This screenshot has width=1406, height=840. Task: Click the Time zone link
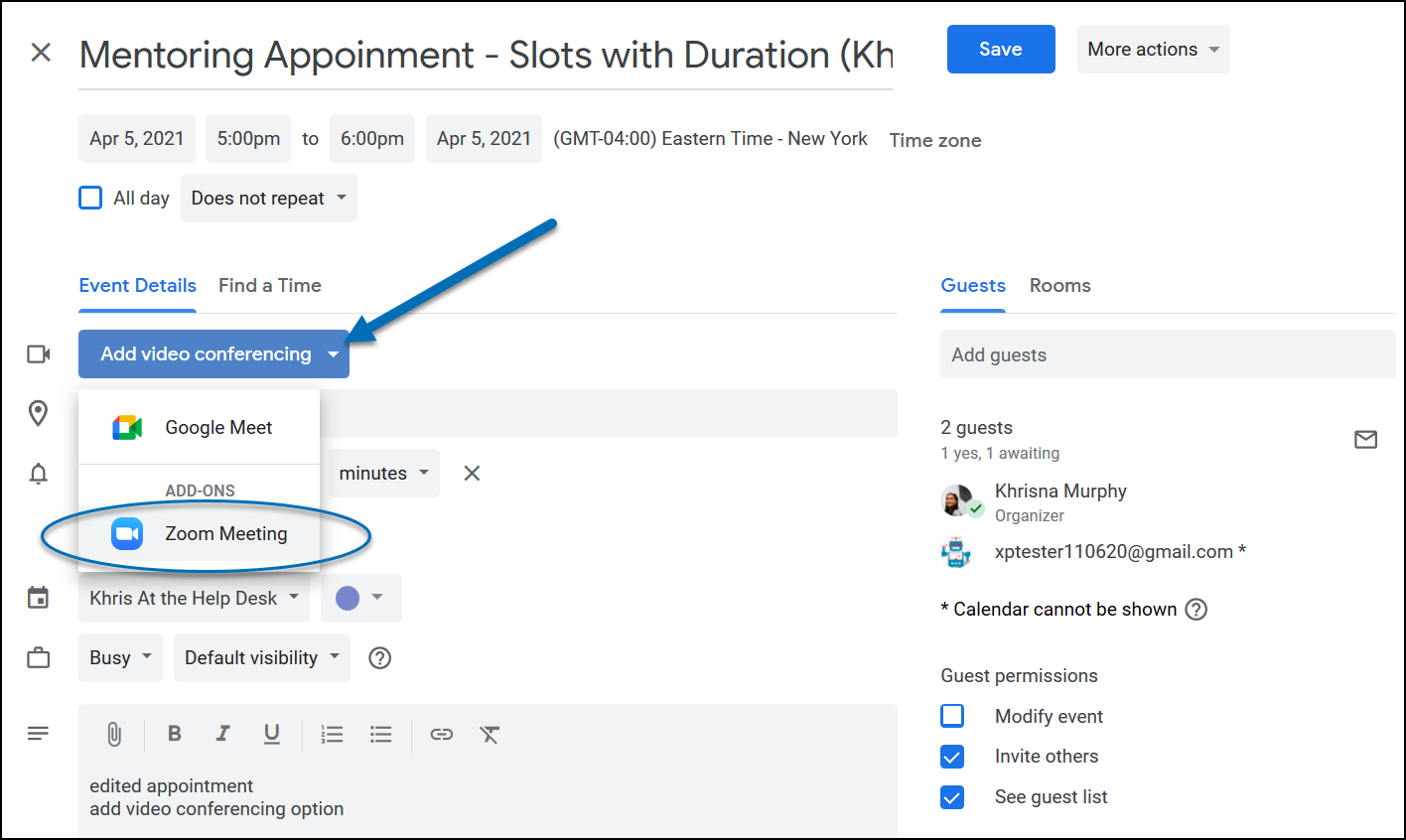point(934,140)
